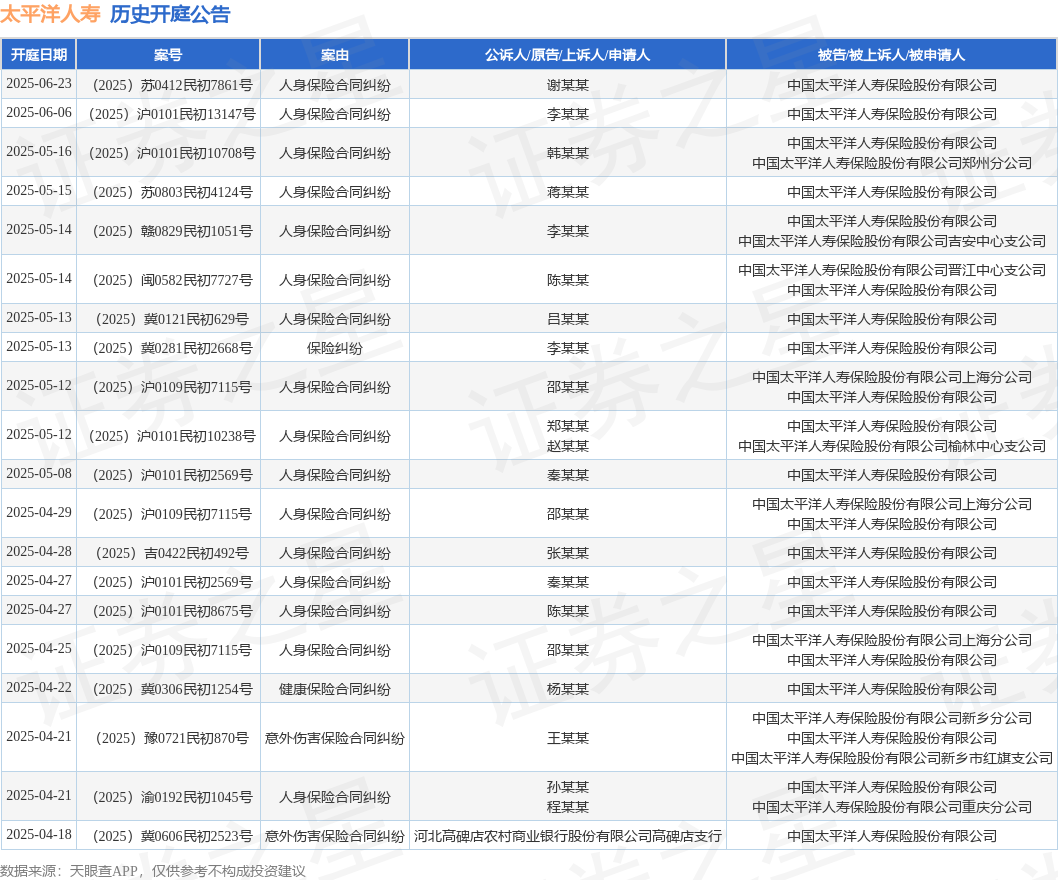Click defendant 重庆分公司 entry
Image resolution: width=1058 pixels, height=880 pixels.
coord(891,807)
